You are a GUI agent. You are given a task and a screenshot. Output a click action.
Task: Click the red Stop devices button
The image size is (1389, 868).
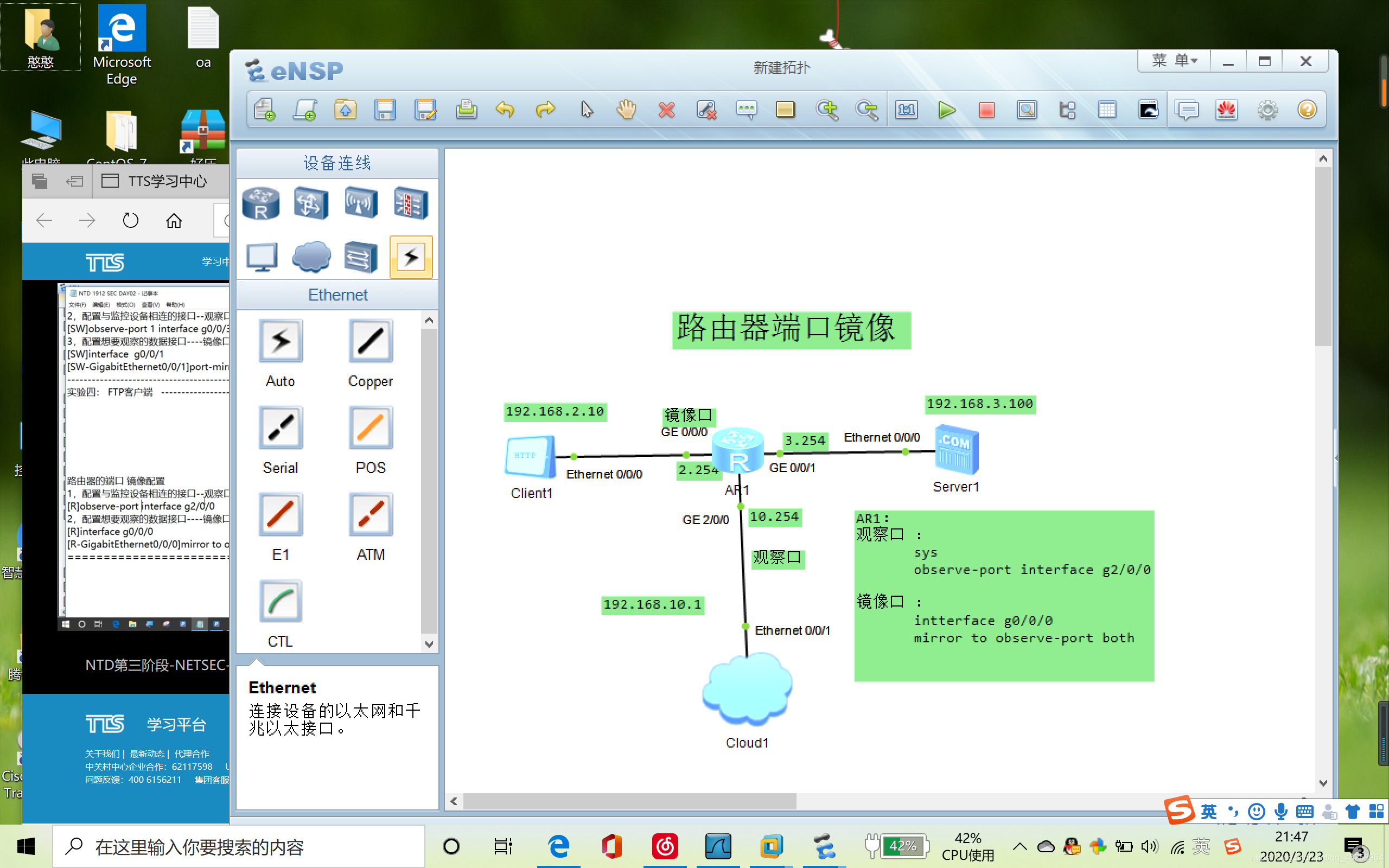tap(986, 110)
